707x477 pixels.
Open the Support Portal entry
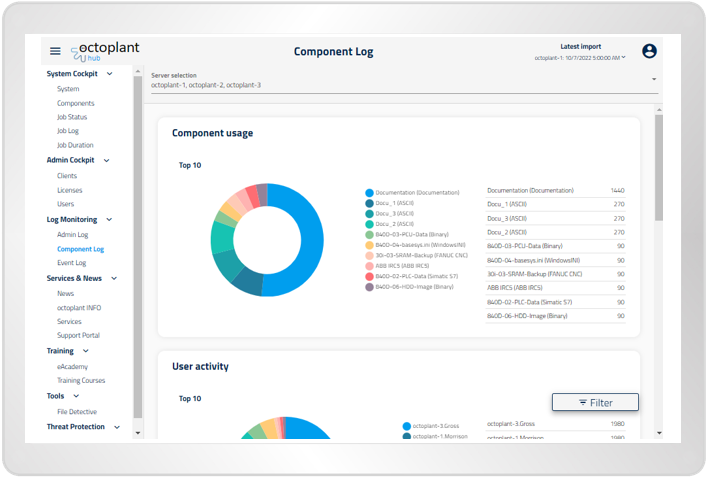(x=78, y=335)
